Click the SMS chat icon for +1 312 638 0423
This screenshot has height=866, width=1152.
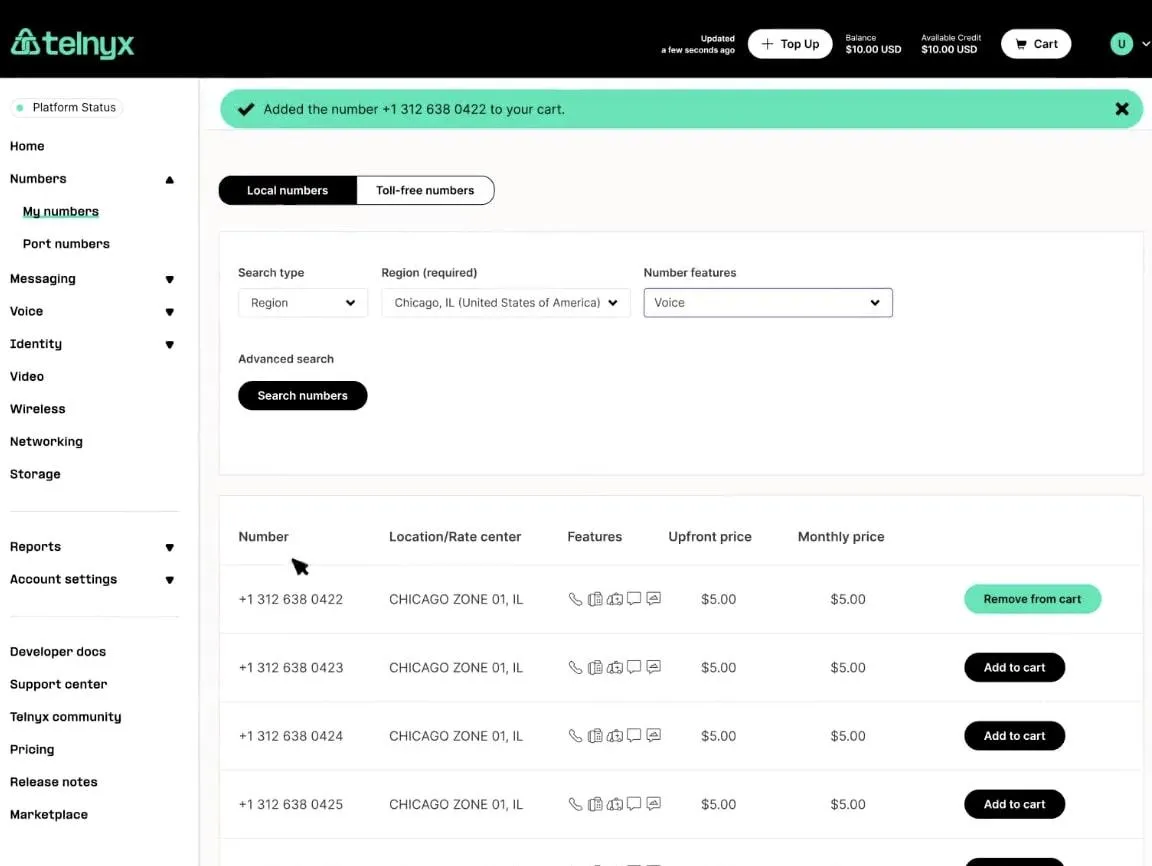634,667
